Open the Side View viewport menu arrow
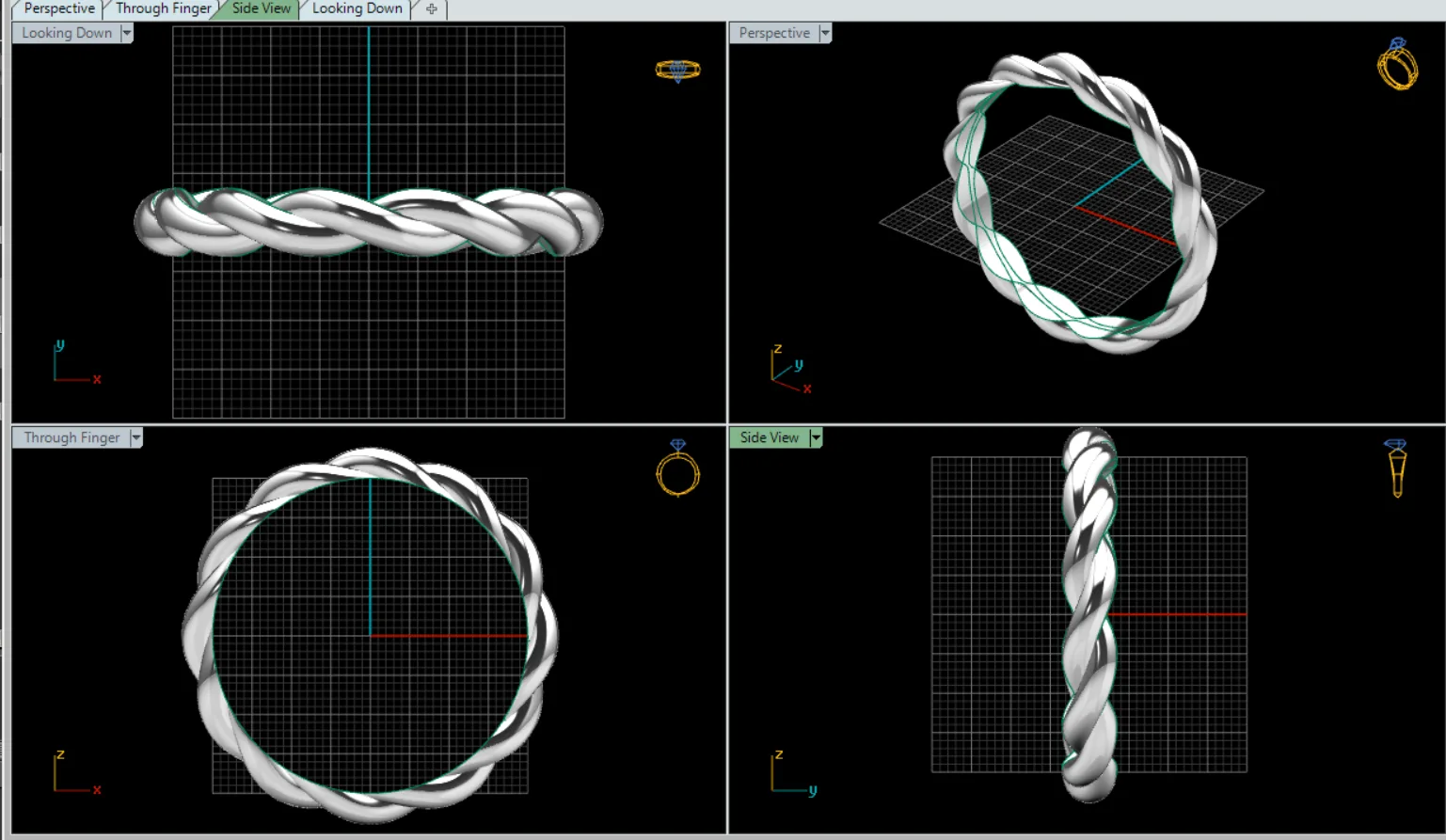The width and height of the screenshot is (1446, 840). 816,437
